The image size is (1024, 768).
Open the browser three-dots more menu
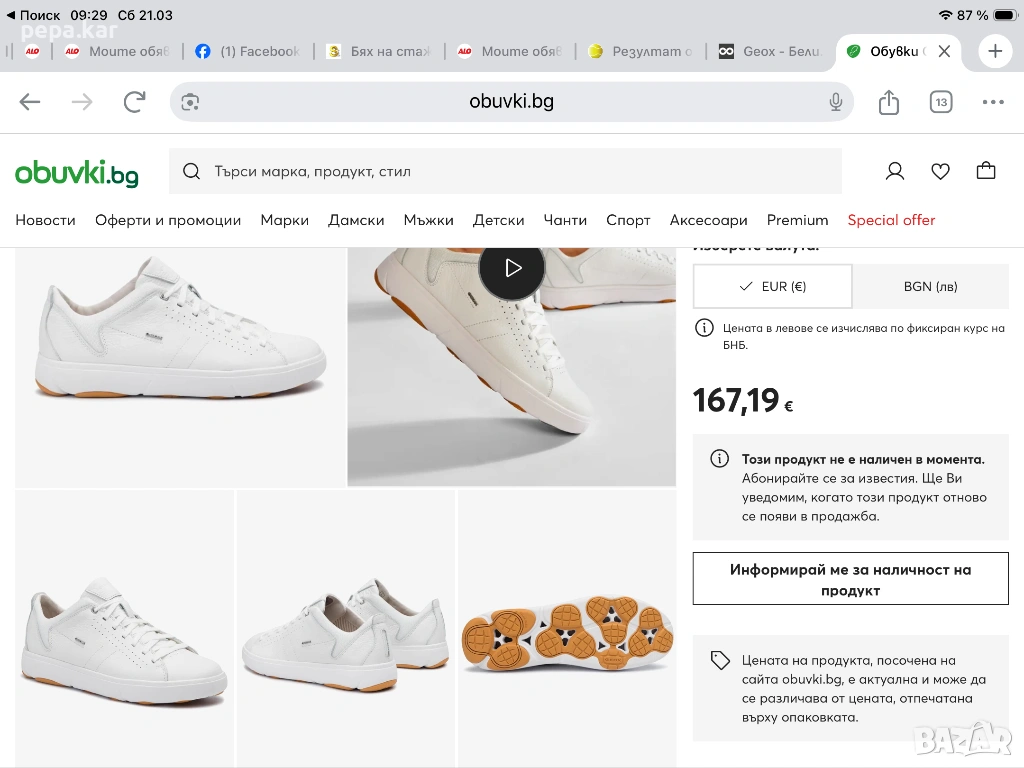point(993,102)
